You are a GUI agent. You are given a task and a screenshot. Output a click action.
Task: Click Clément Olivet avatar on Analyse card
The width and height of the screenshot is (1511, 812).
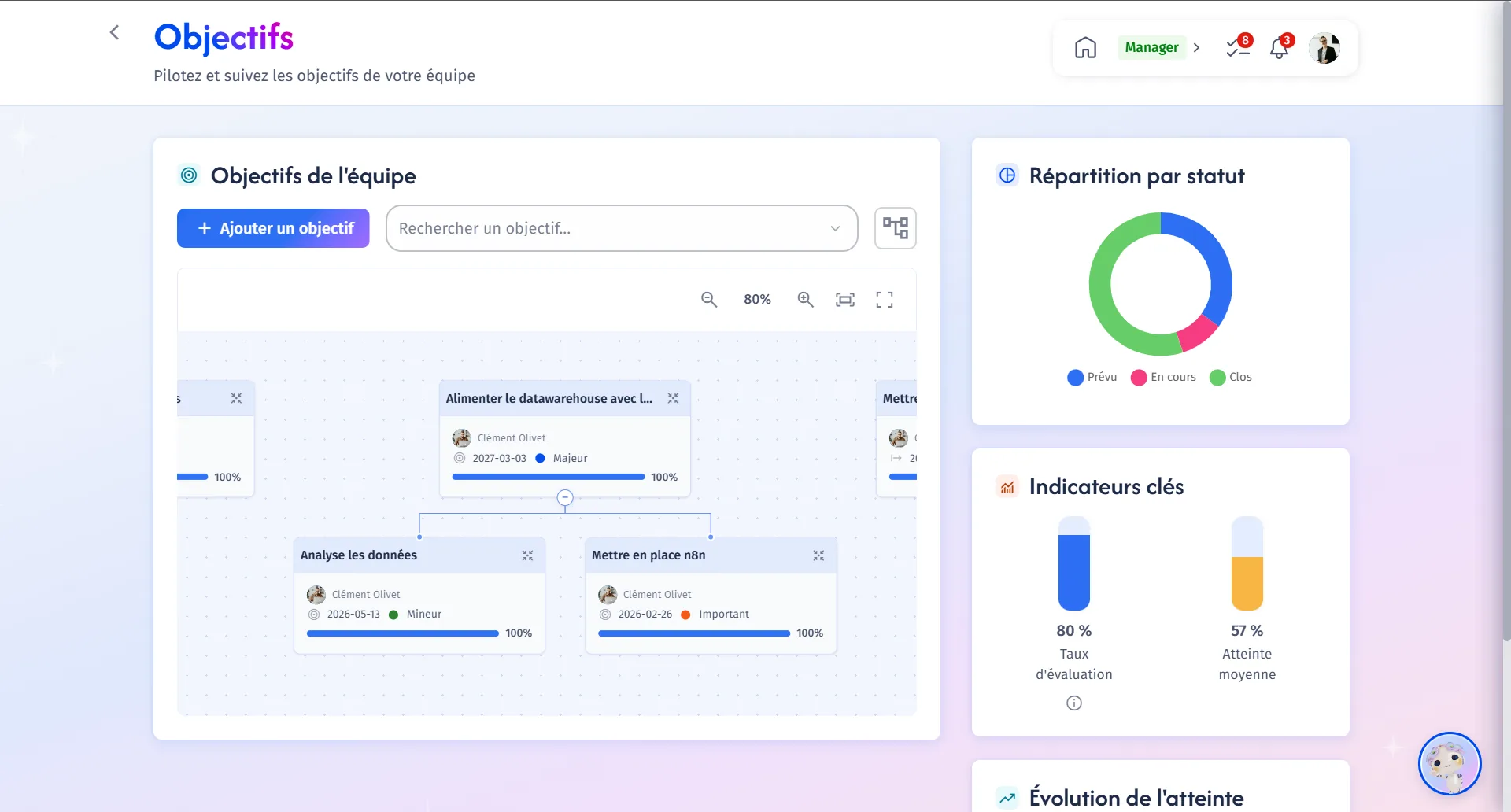coord(316,594)
